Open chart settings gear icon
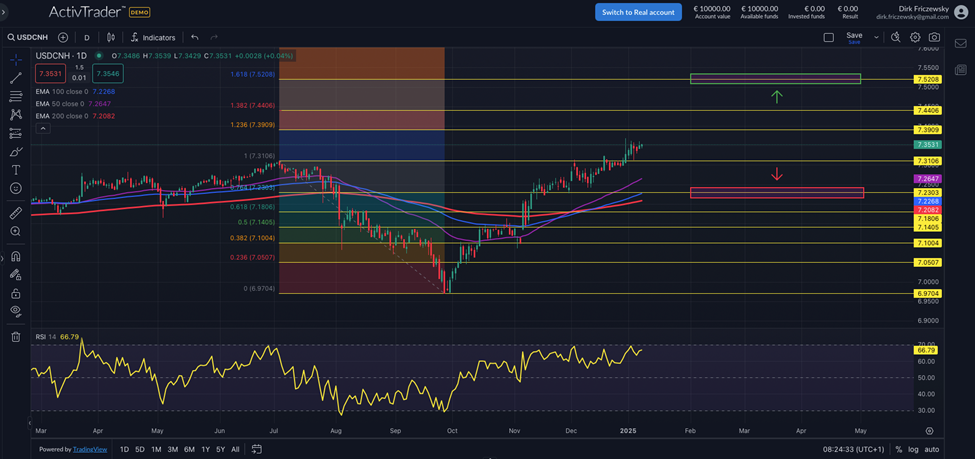Viewport: 975px width, 459px height. click(915, 37)
